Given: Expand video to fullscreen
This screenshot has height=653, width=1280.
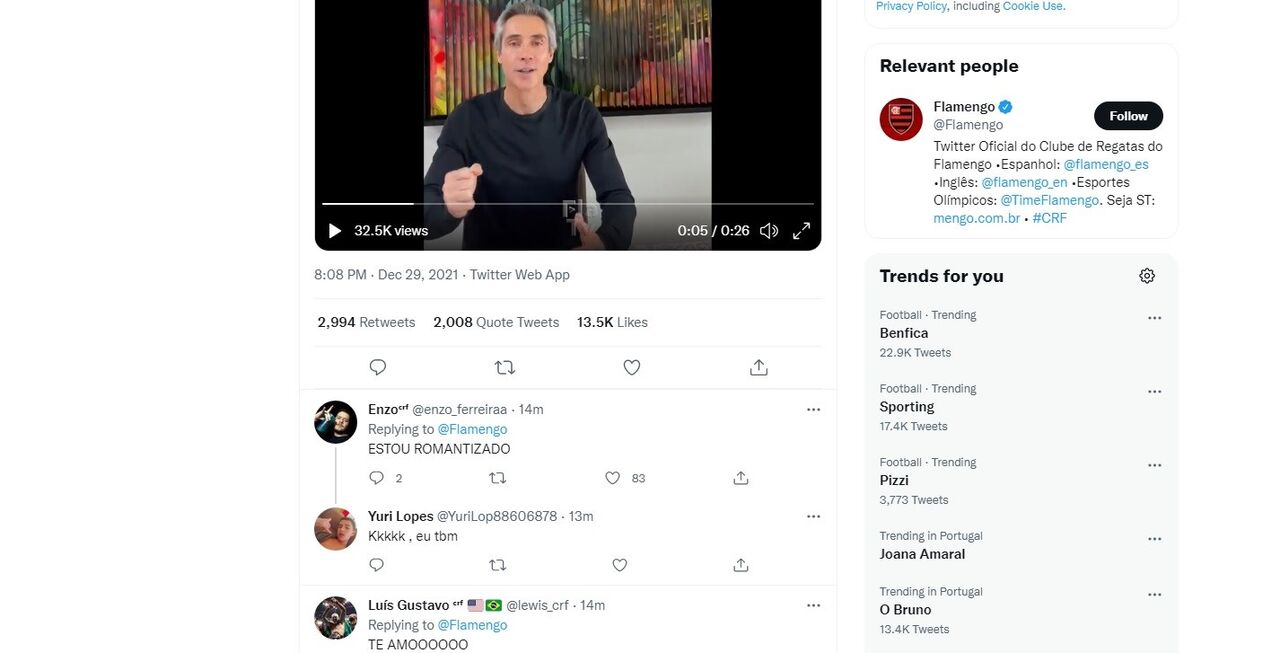Looking at the screenshot, I should tap(801, 231).
